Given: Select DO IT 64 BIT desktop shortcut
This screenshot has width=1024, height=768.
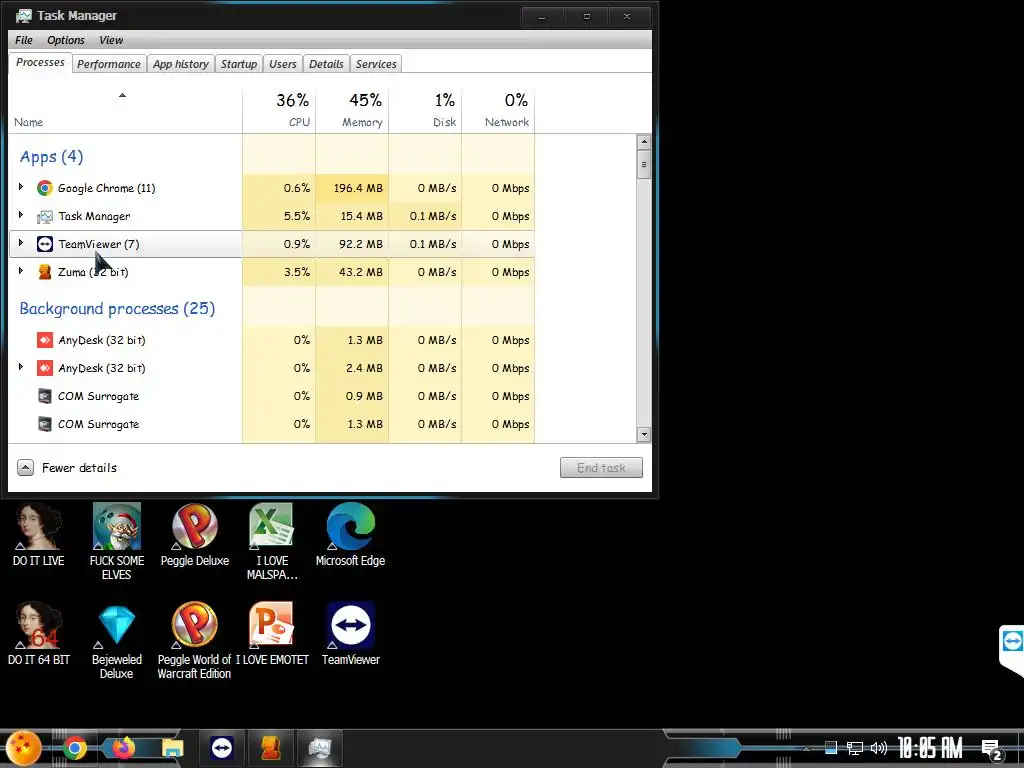Looking at the screenshot, I should coord(39,634).
